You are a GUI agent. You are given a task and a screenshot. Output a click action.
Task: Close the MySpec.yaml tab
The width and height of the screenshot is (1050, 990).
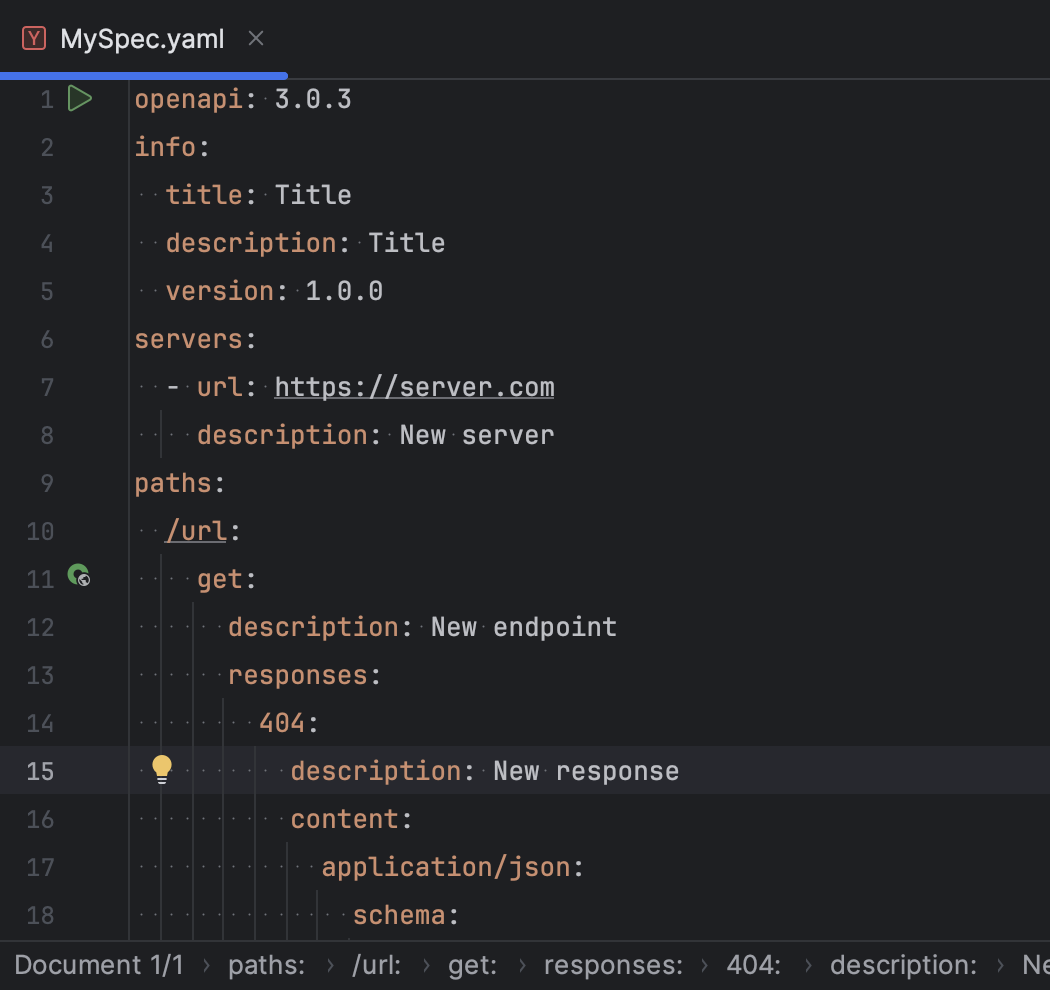coord(255,38)
